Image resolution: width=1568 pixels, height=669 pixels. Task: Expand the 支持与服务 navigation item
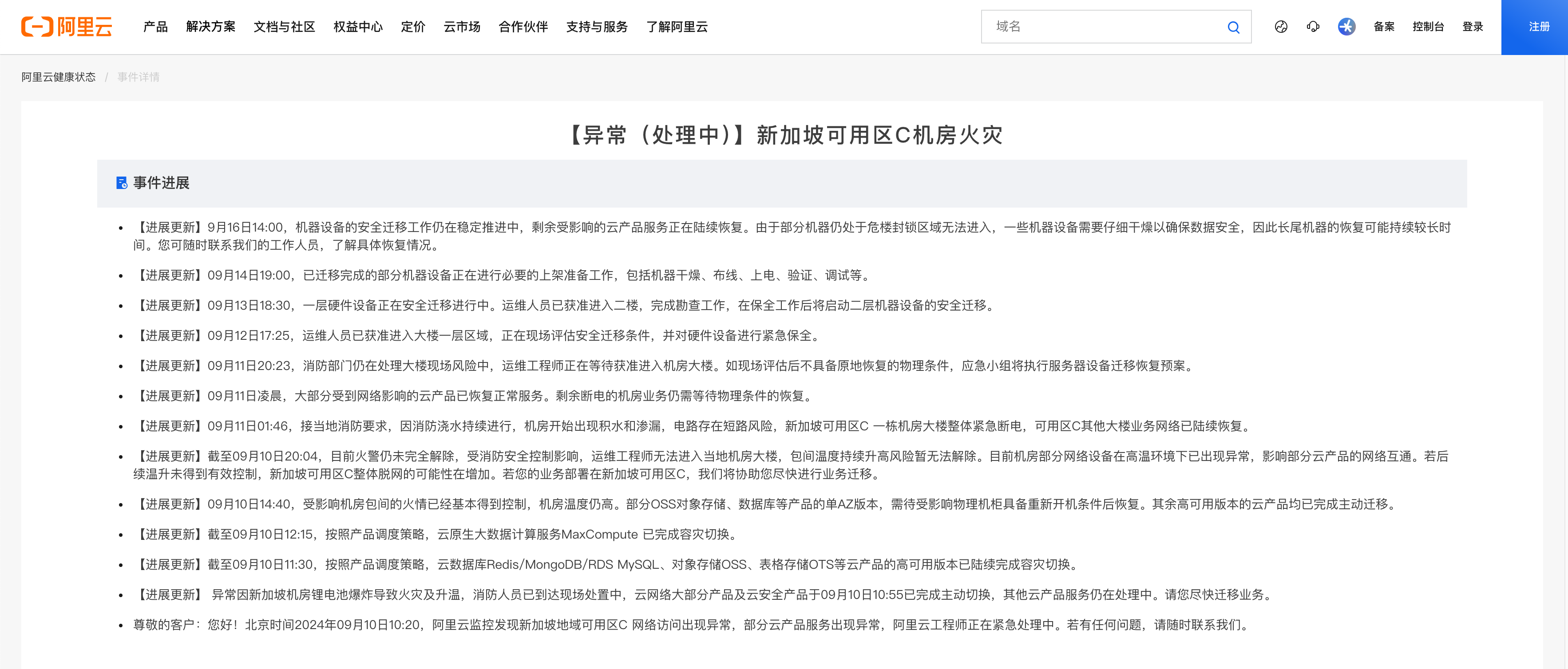(x=597, y=27)
